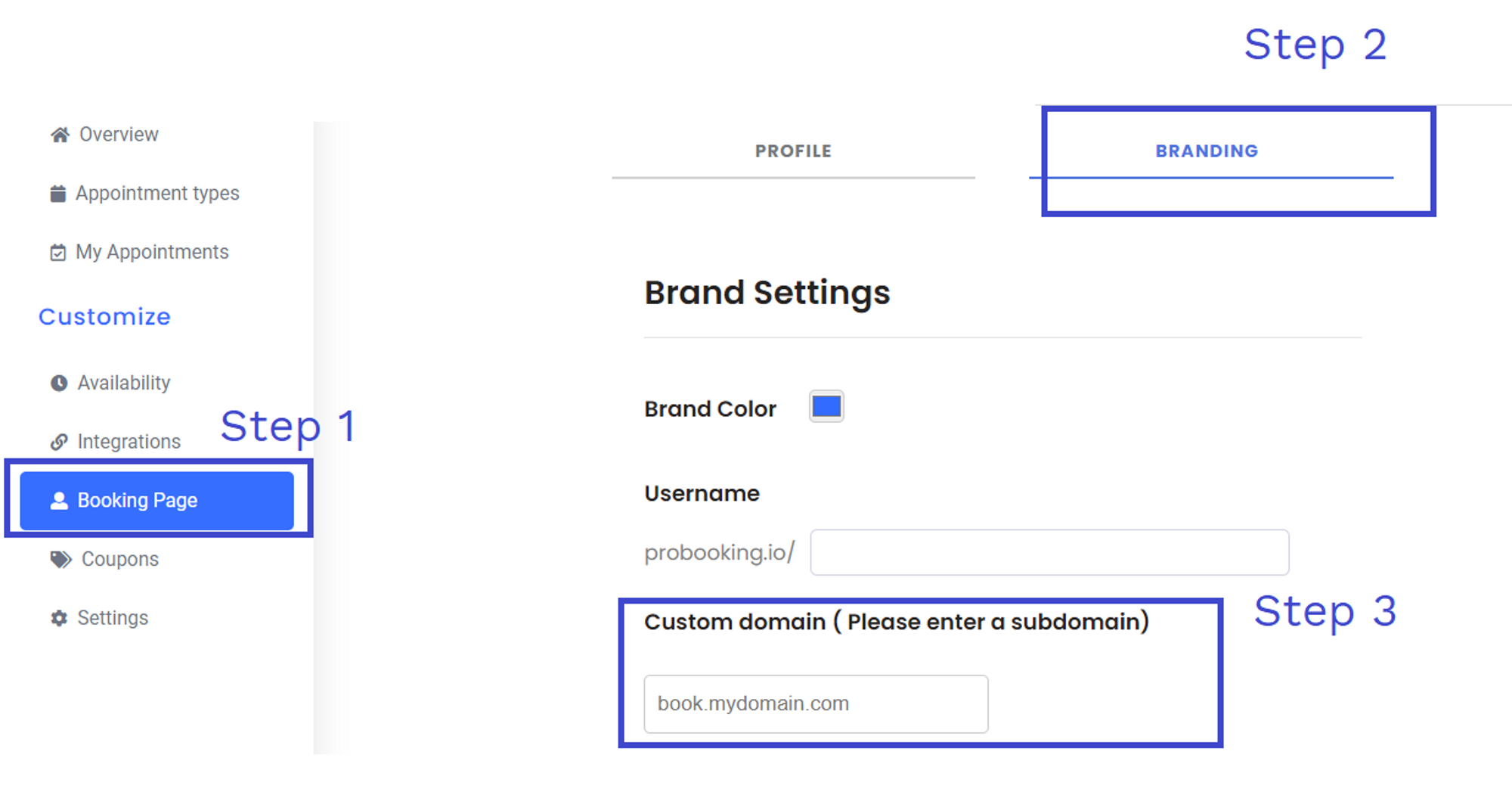Click the link icon beside Integrations
Viewport: 1512px width, 792px height.
pos(59,442)
